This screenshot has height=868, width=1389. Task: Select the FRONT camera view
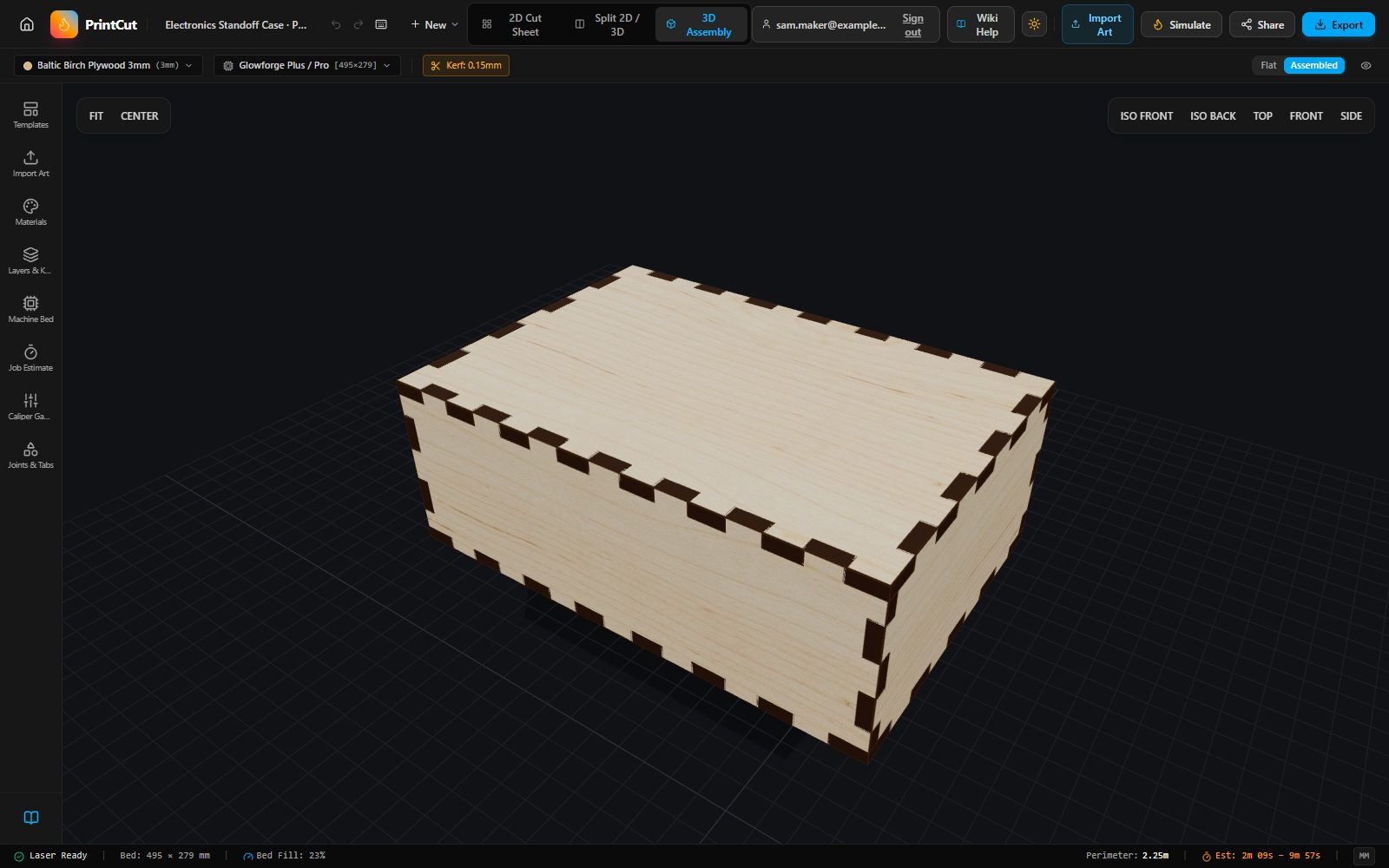point(1306,115)
